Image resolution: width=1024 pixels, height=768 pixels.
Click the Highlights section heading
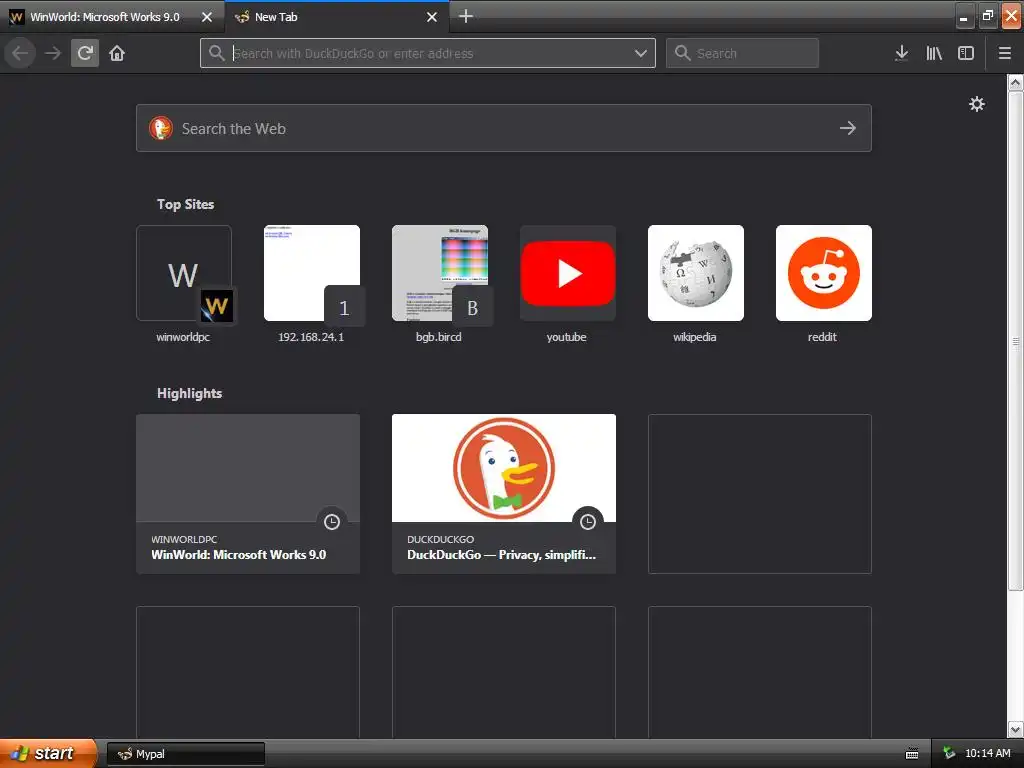(189, 393)
